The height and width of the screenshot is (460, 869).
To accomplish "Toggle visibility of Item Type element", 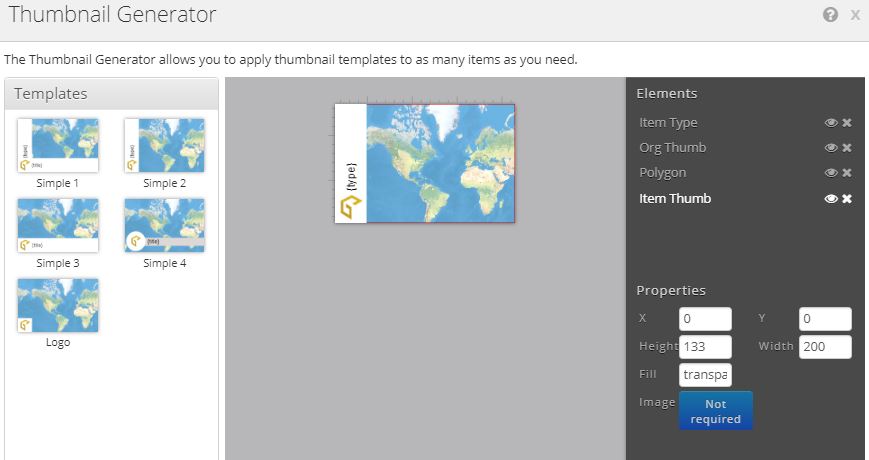I will click(x=830, y=123).
